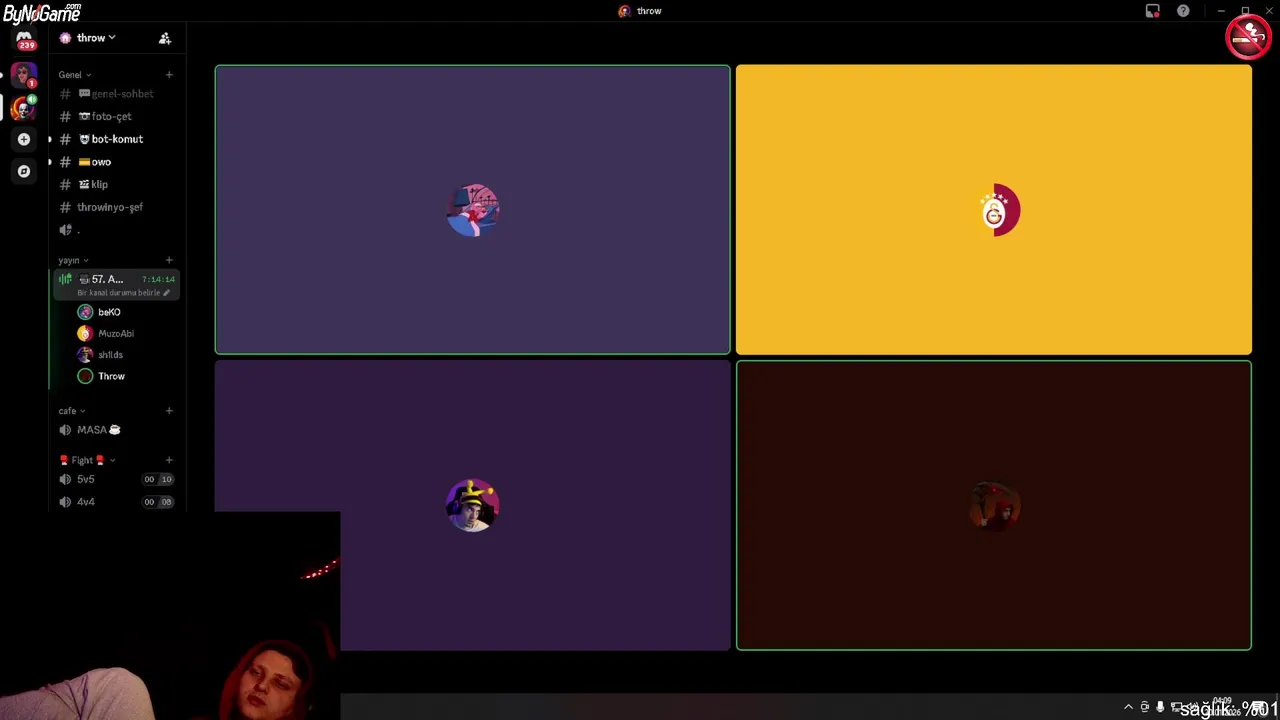Open the inbox icon in title bar
1280x720 pixels.
pyautogui.click(x=1153, y=11)
